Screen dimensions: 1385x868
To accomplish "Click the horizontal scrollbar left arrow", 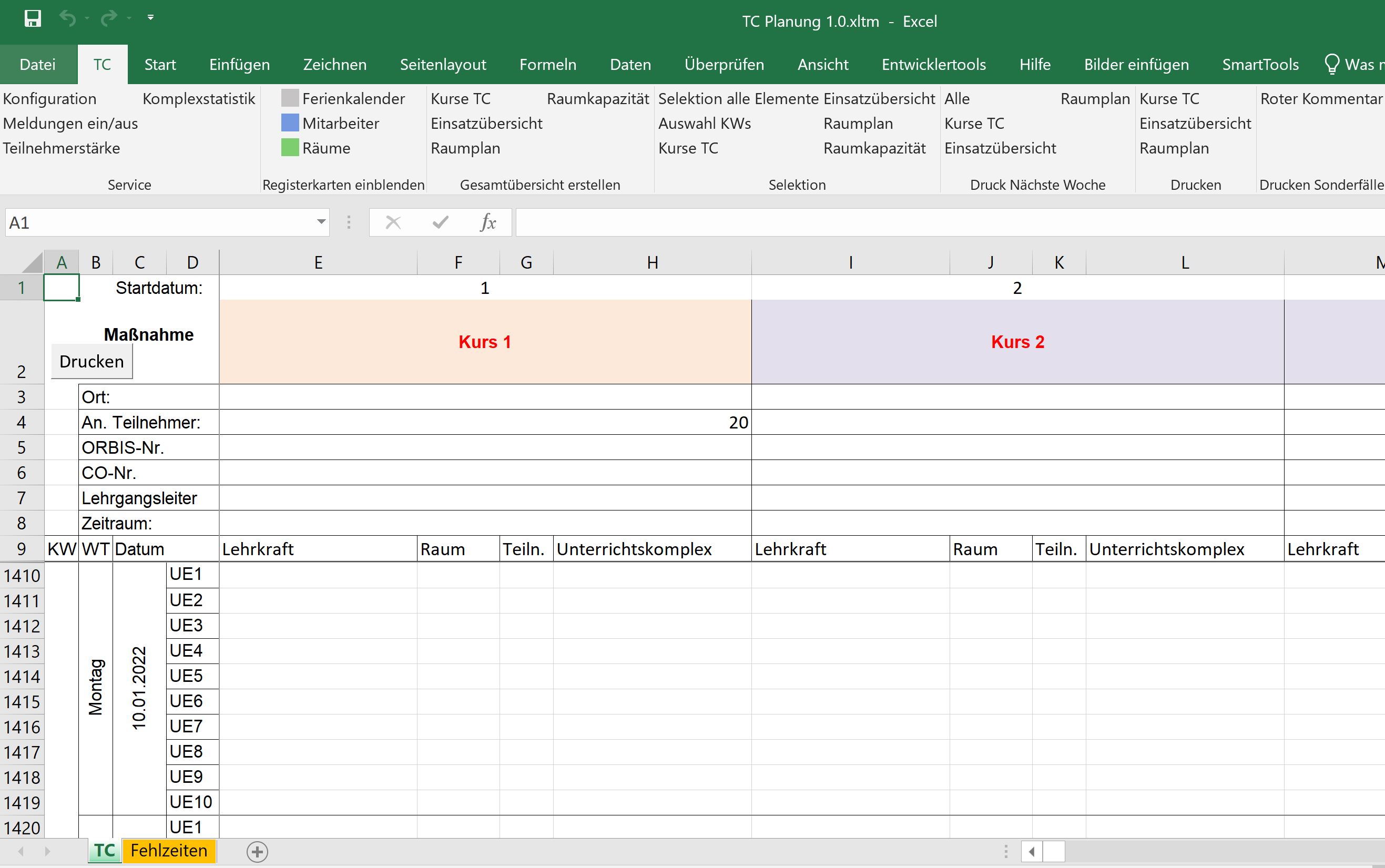I will click(1032, 851).
